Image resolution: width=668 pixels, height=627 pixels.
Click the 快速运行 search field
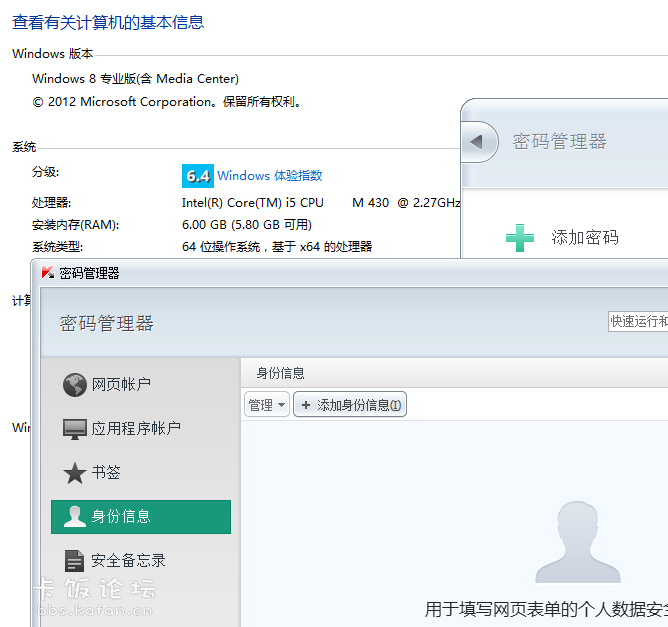[x=638, y=321]
